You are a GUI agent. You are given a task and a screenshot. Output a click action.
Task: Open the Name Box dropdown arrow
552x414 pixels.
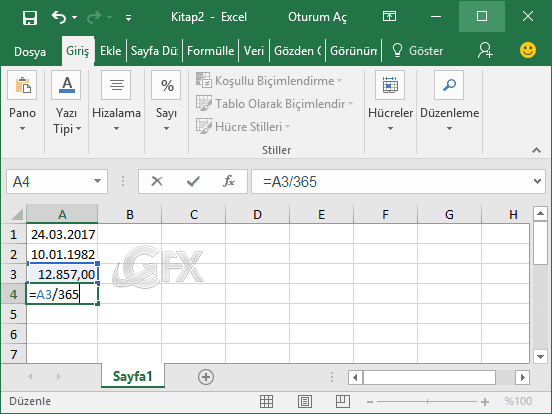[x=98, y=181]
